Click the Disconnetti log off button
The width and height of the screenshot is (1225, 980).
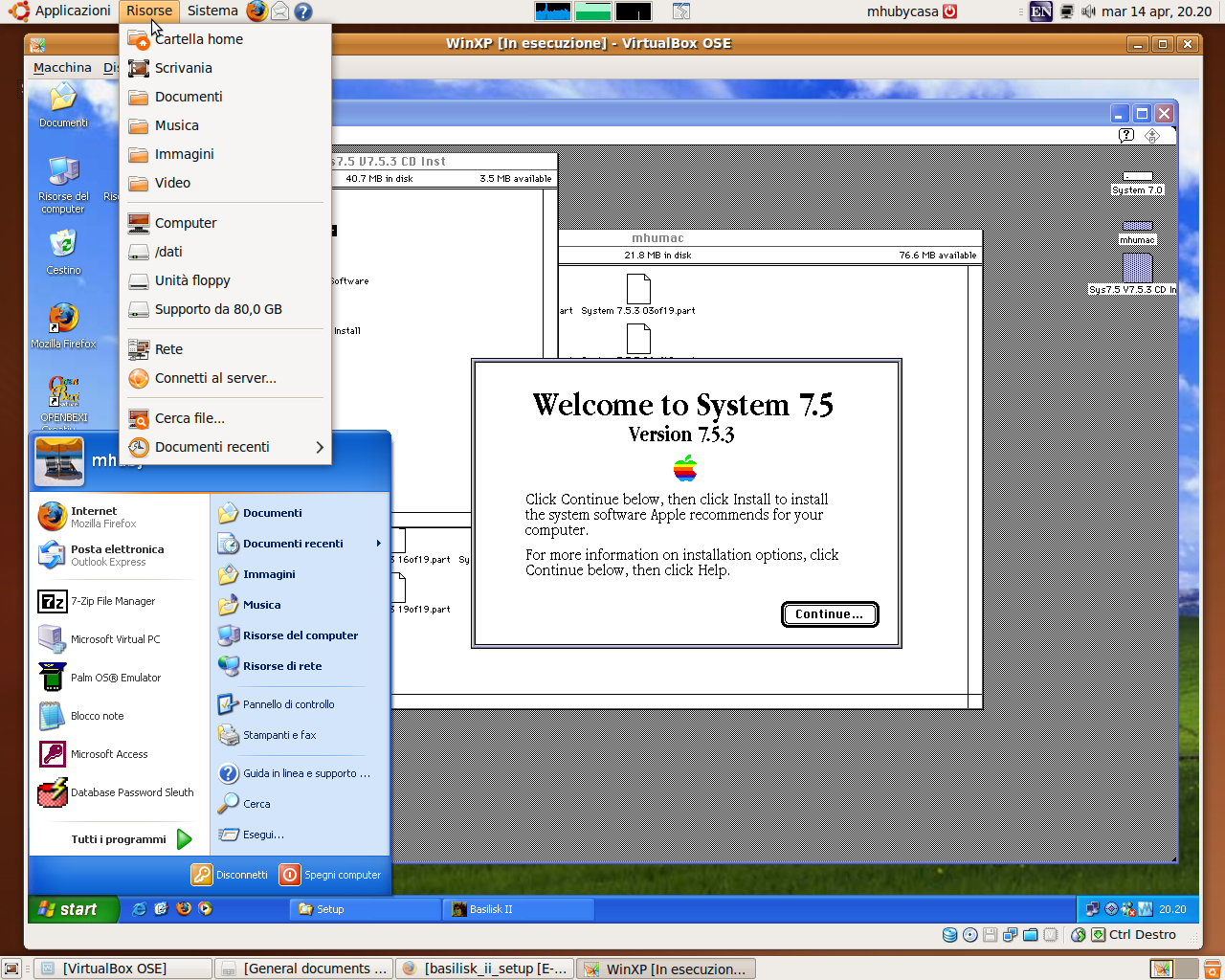coord(230,875)
